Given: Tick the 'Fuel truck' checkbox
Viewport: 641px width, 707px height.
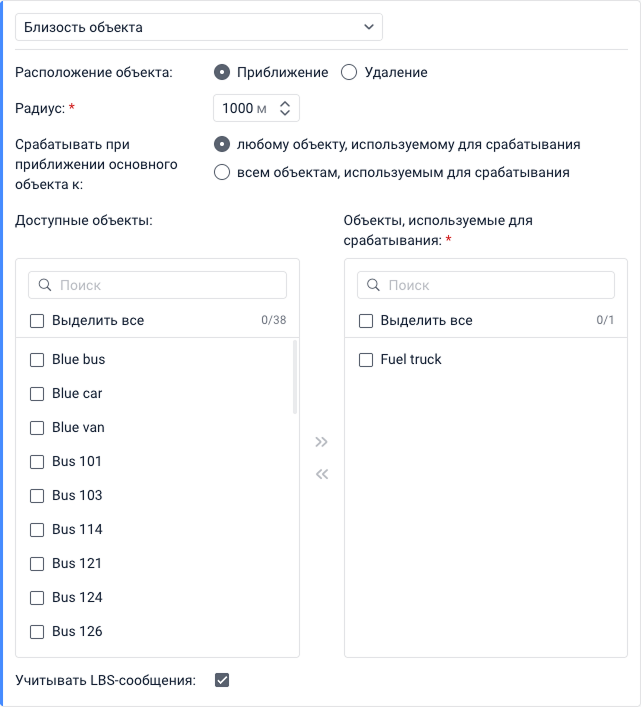Looking at the screenshot, I should point(366,359).
